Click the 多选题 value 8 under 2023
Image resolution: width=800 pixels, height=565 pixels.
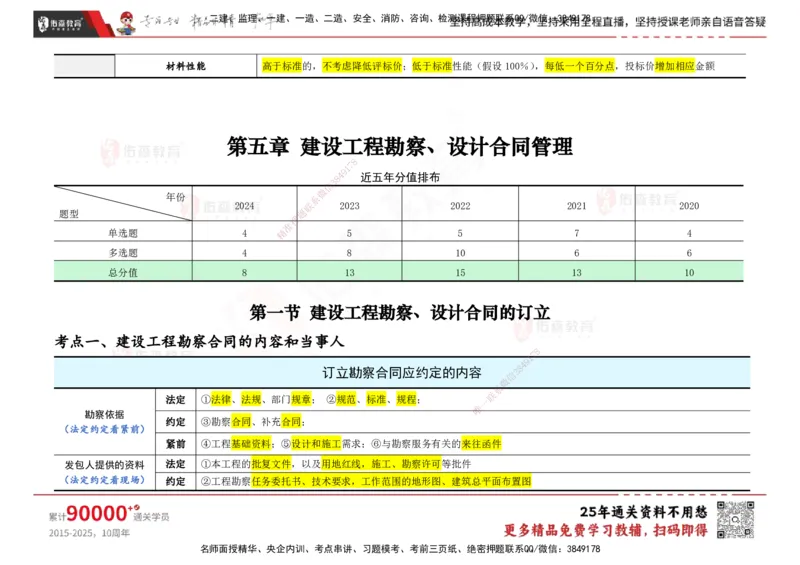[x=349, y=253]
